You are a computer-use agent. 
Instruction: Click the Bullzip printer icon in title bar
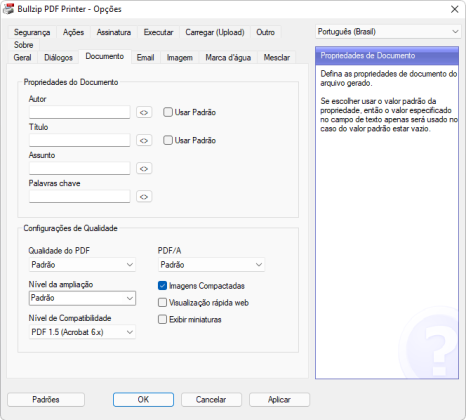coord(8,9)
